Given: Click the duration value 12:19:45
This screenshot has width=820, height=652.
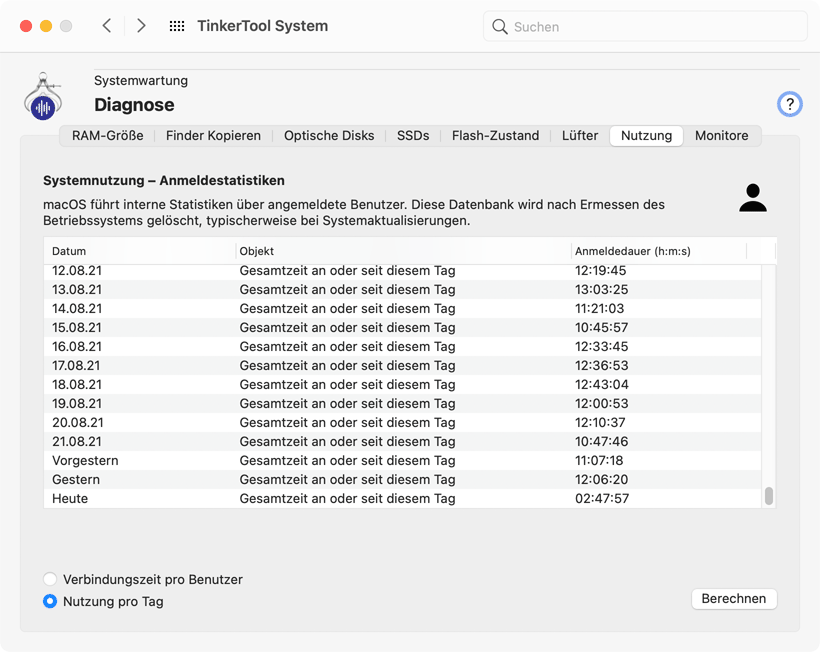Looking at the screenshot, I should 600,271.
